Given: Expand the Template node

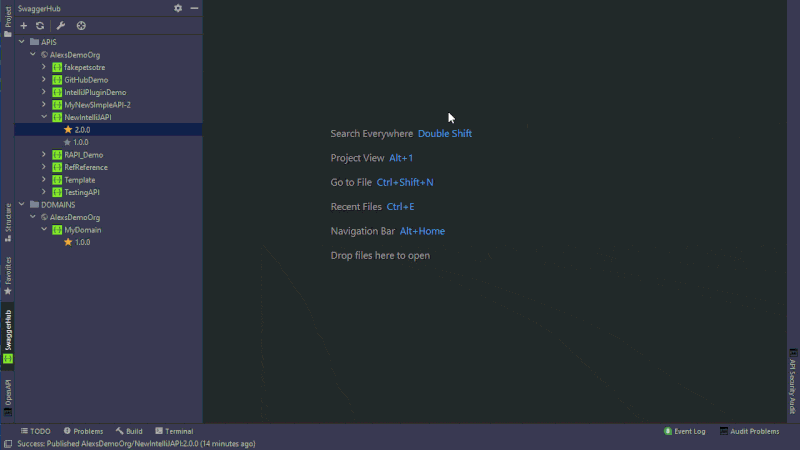Looking at the screenshot, I should [x=44, y=179].
